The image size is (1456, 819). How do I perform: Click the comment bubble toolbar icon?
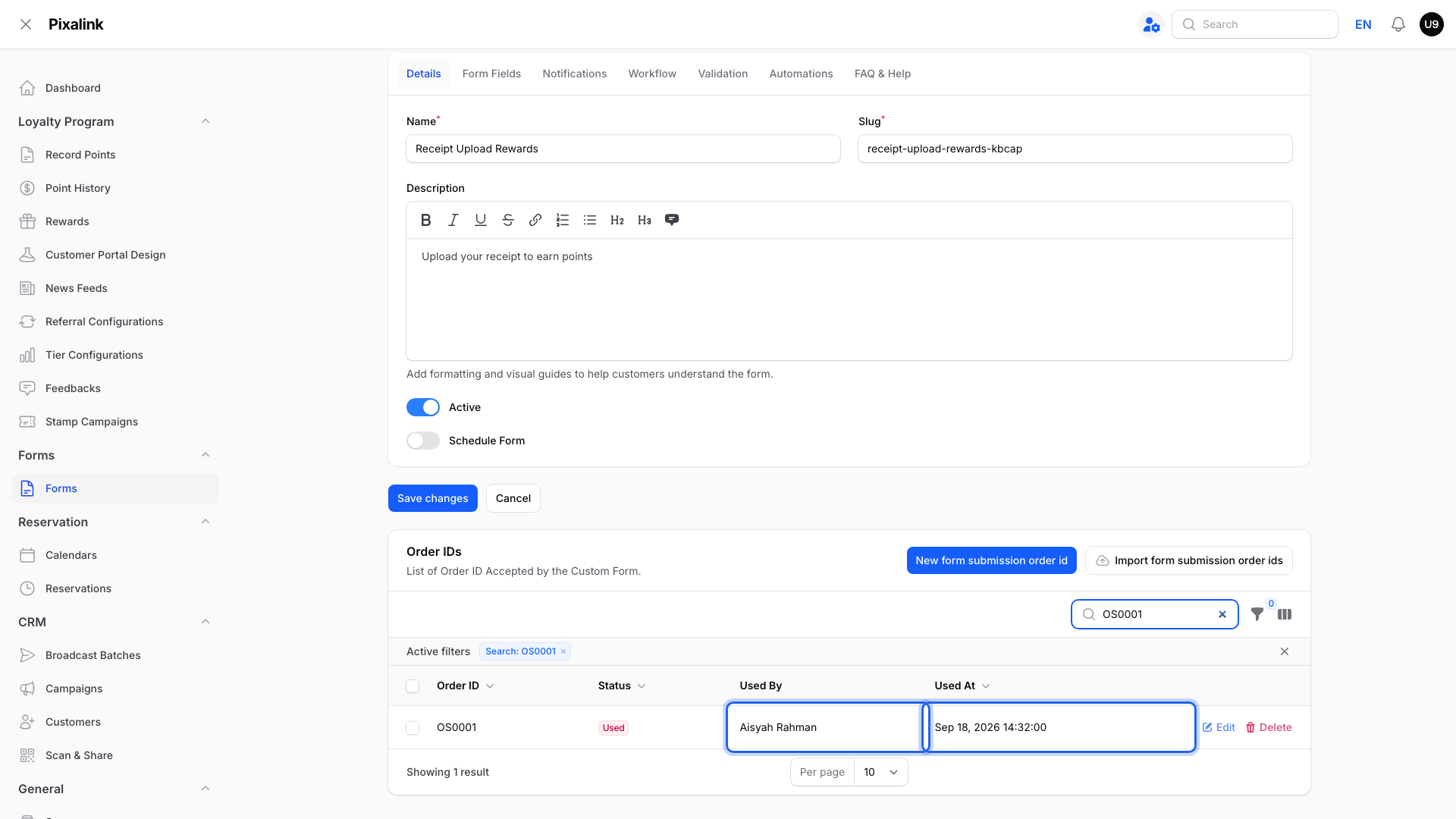click(x=672, y=220)
